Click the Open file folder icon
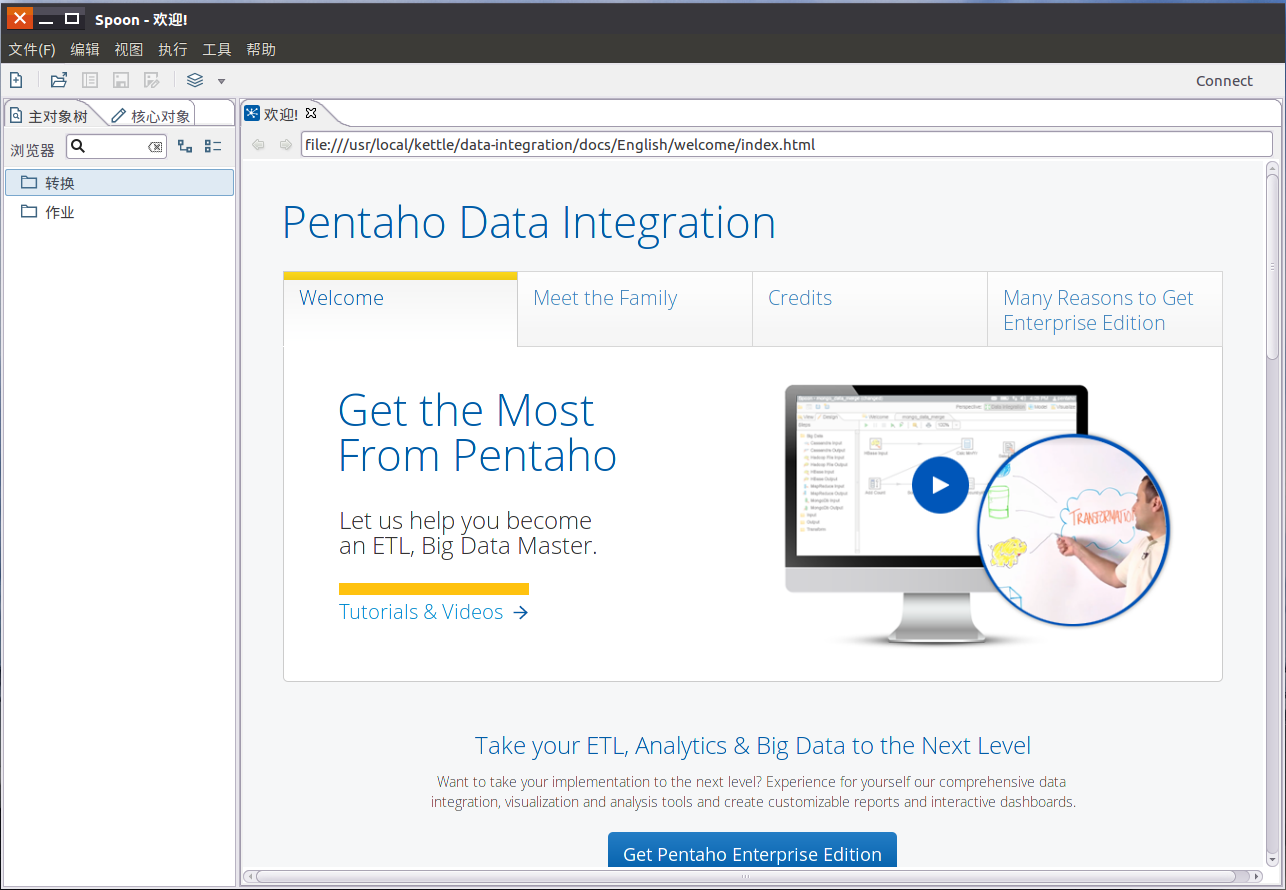Image resolution: width=1286 pixels, height=890 pixels. (x=59, y=80)
